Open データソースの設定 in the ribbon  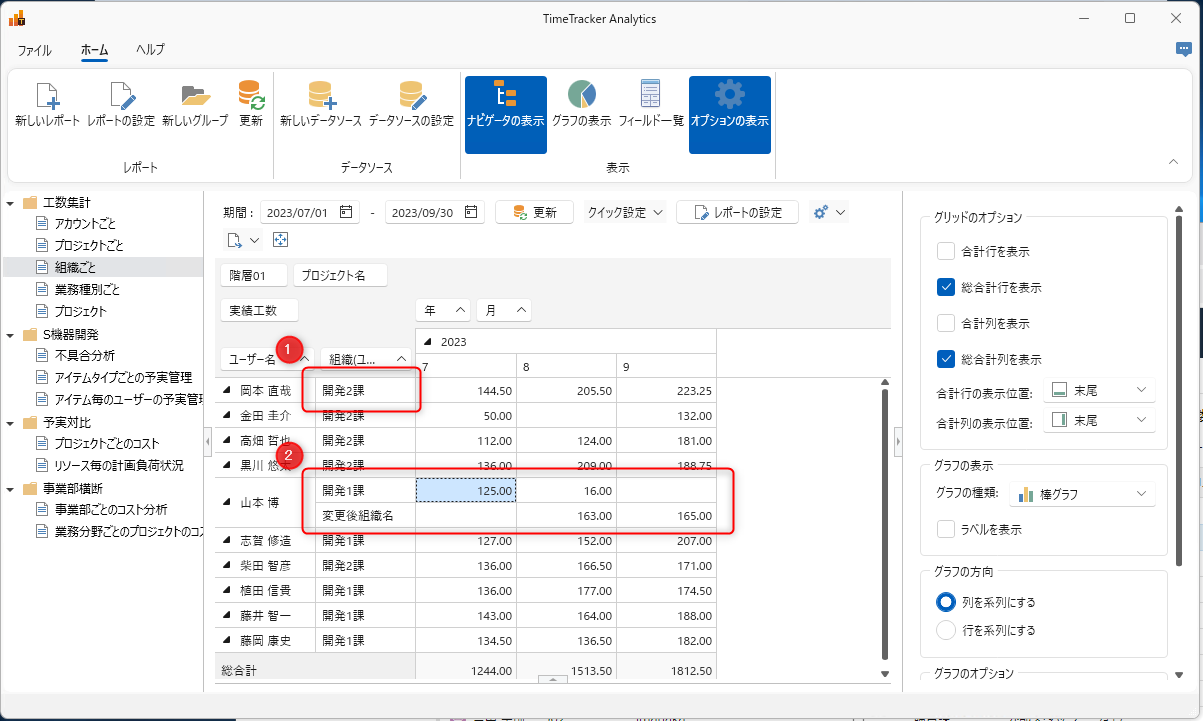(411, 96)
